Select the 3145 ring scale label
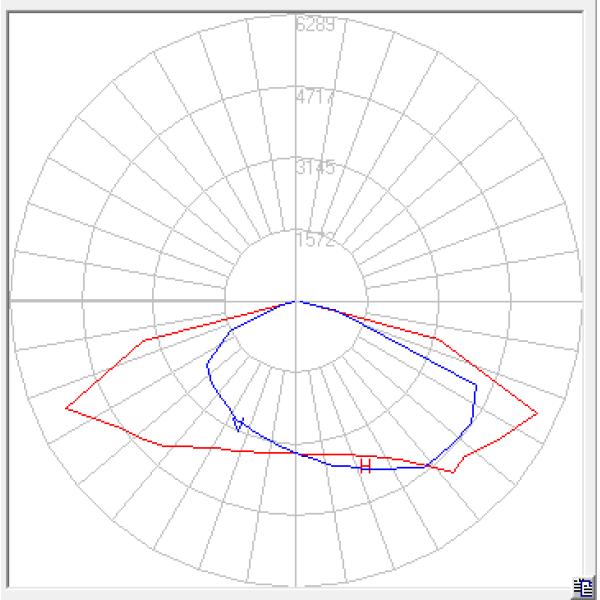 point(314,167)
